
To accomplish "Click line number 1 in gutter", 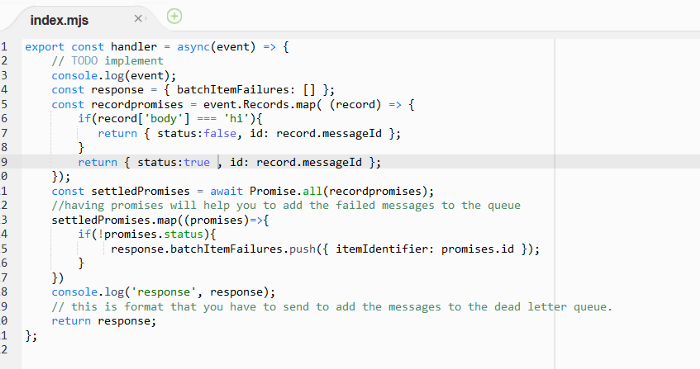I will pyautogui.click(x=4, y=47).
